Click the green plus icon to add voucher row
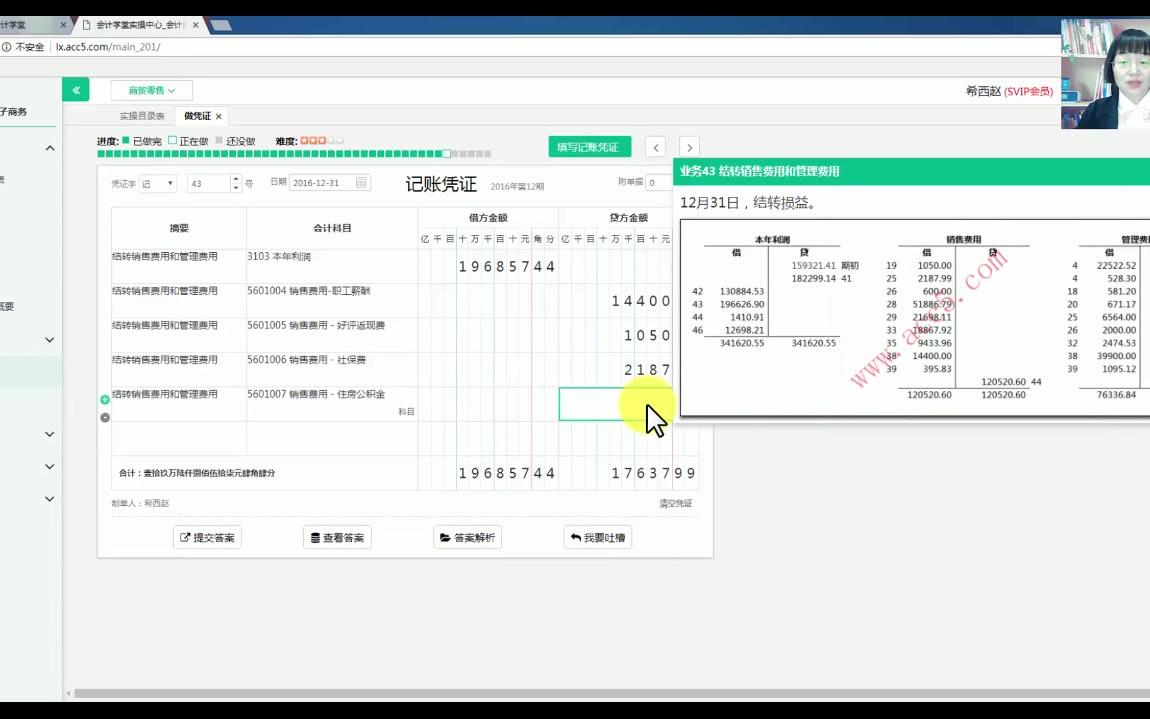Viewport: 1150px width, 719px height. (x=104, y=398)
